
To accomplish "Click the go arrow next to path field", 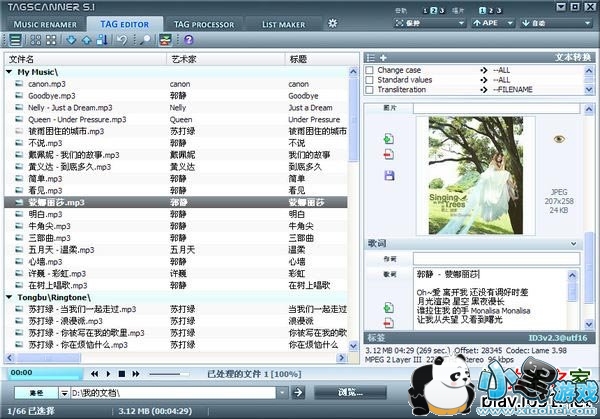I will pos(298,392).
